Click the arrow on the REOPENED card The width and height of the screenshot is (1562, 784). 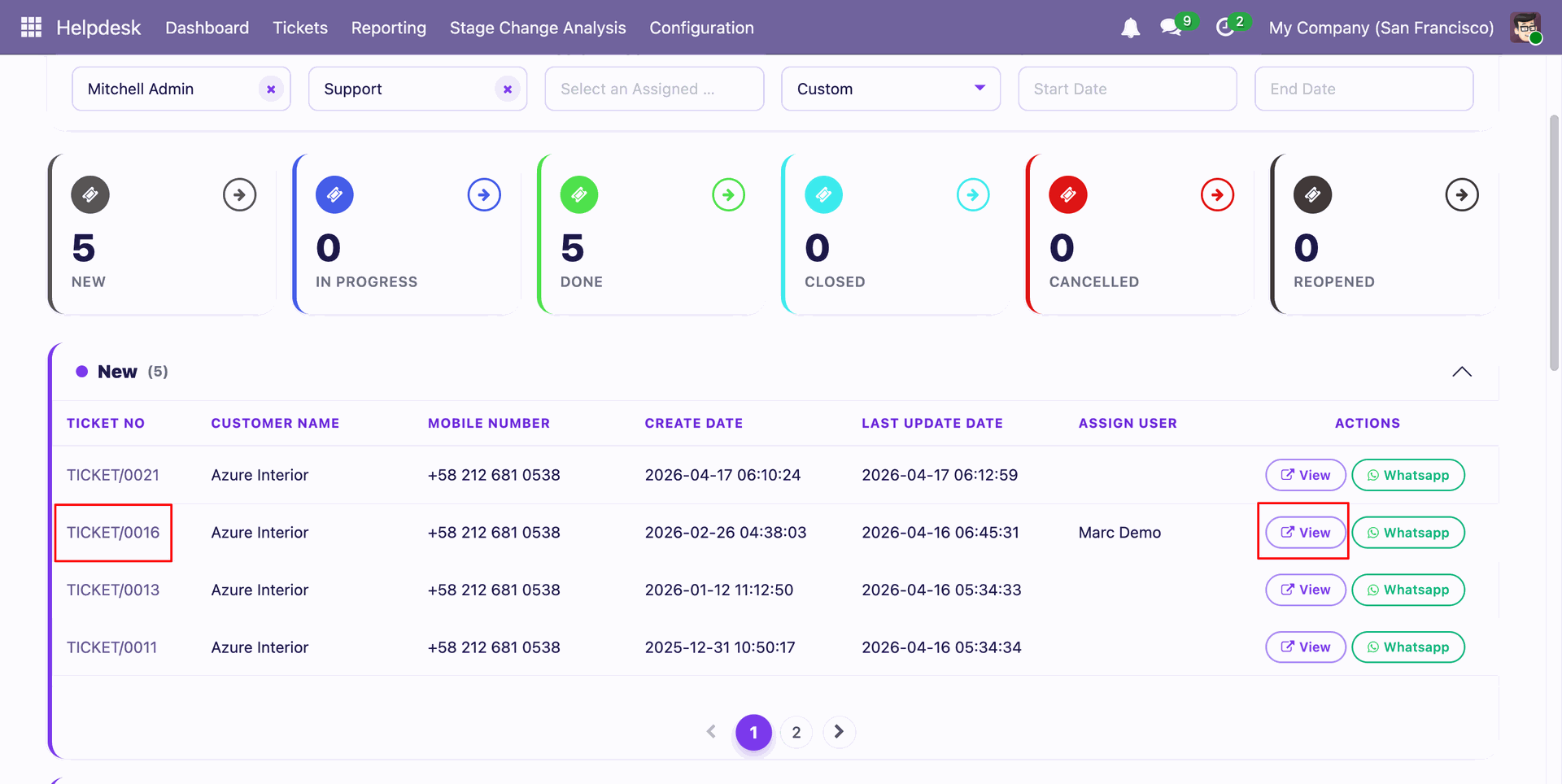(x=1462, y=195)
